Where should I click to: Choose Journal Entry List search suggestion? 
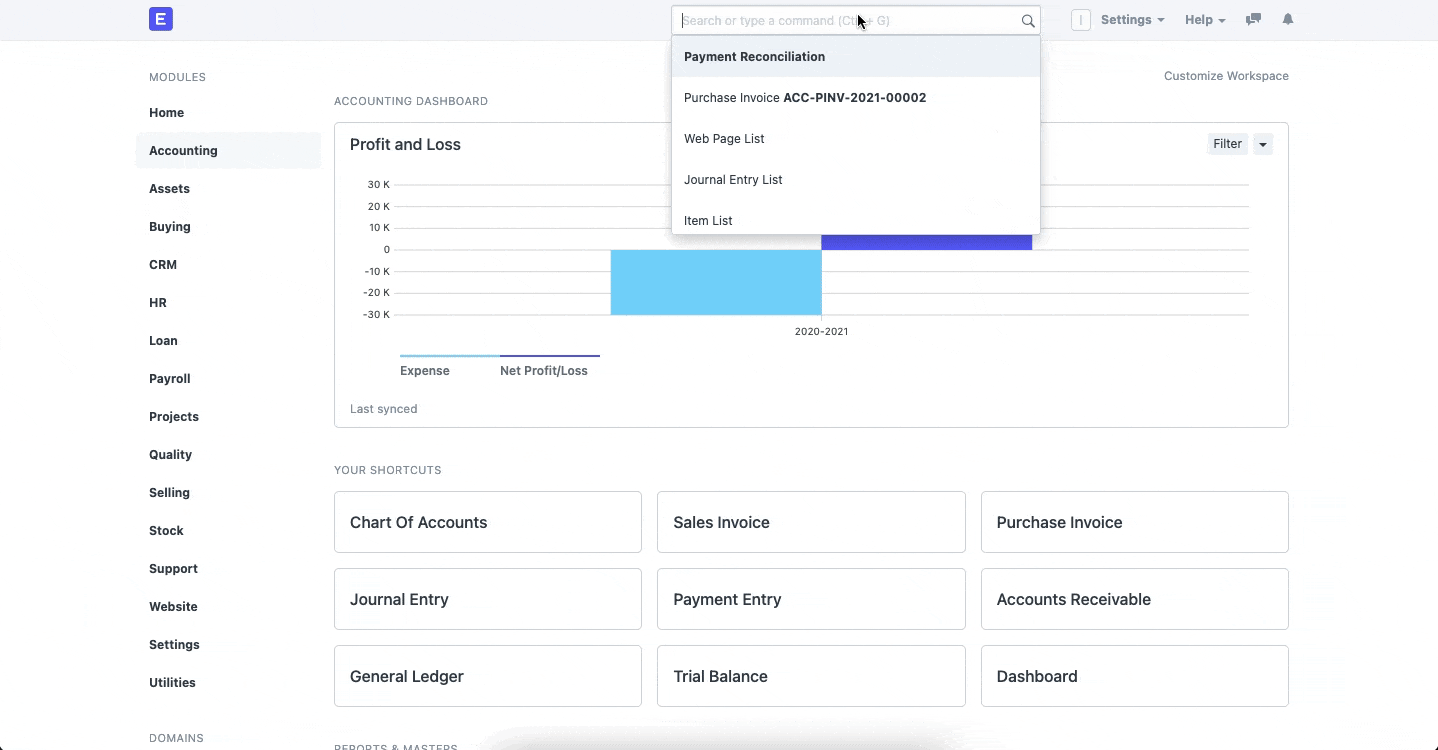[x=732, y=180]
